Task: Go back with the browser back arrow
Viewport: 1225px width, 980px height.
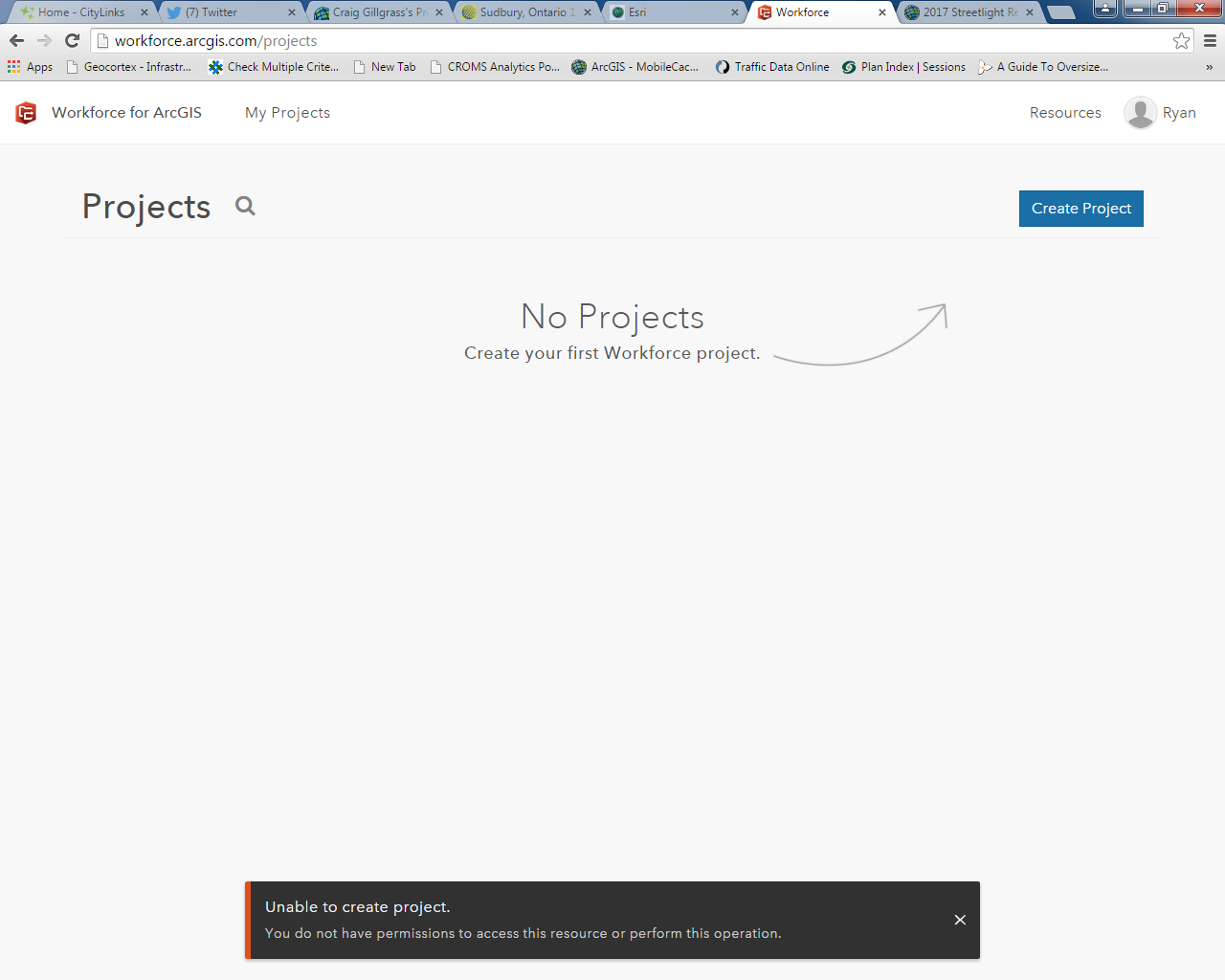Action: pos(16,40)
